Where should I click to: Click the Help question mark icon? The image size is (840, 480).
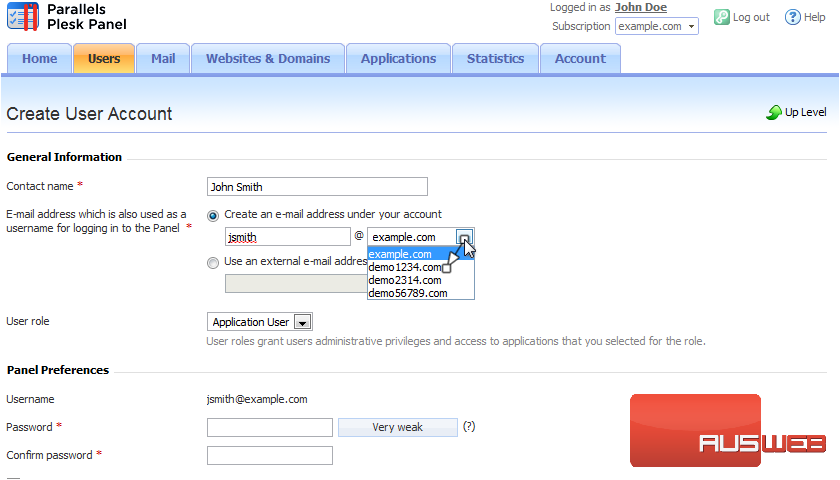click(792, 17)
